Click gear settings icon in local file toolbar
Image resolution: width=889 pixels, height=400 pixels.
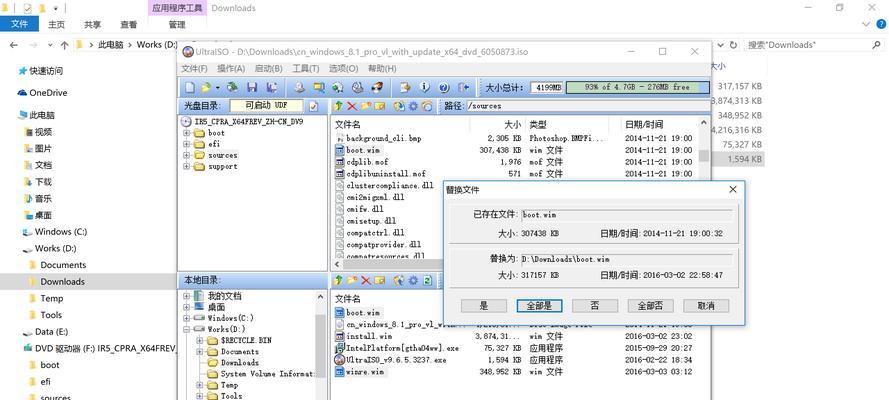(413, 280)
